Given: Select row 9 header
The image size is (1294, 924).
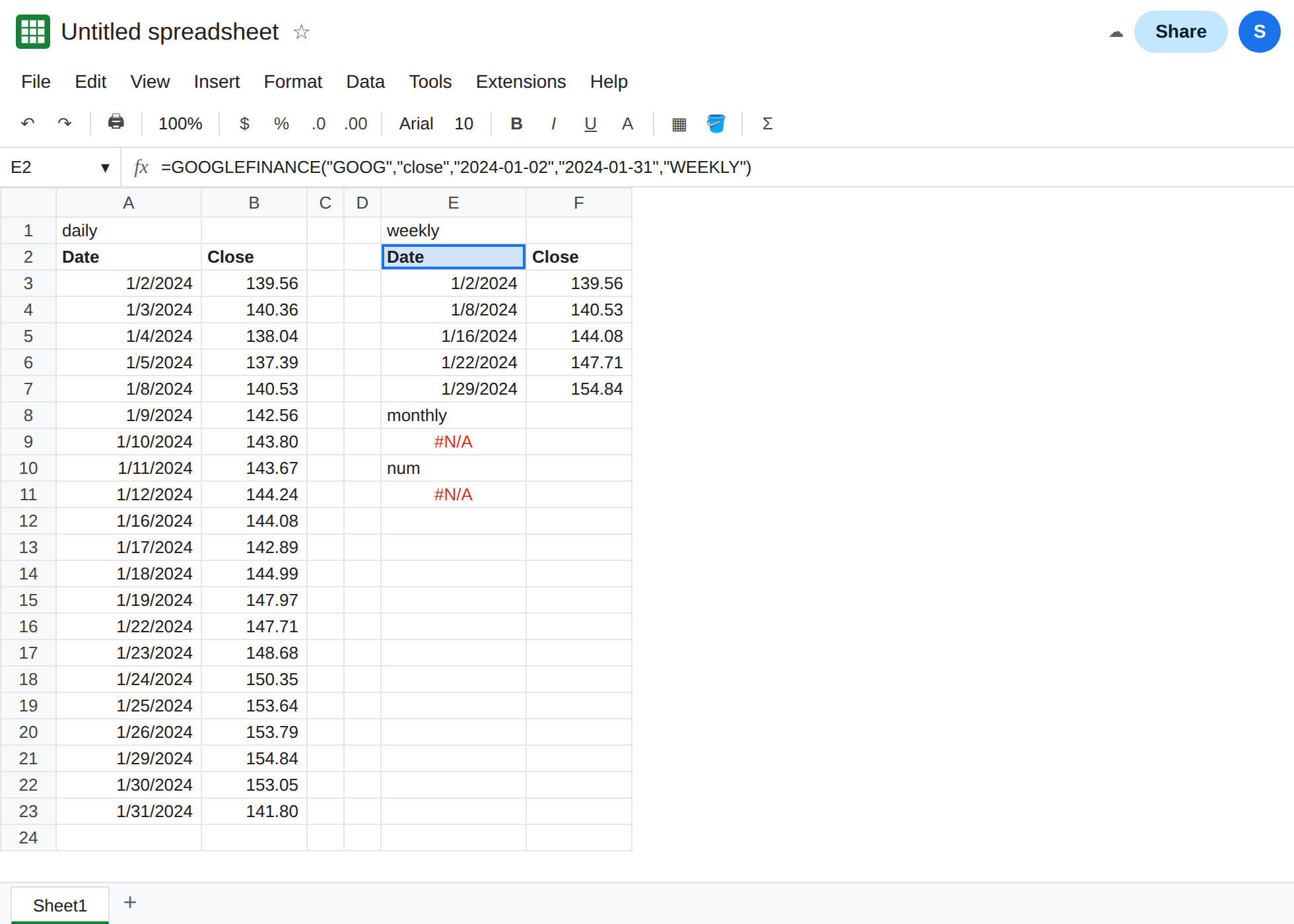Looking at the screenshot, I should pos(28,442).
